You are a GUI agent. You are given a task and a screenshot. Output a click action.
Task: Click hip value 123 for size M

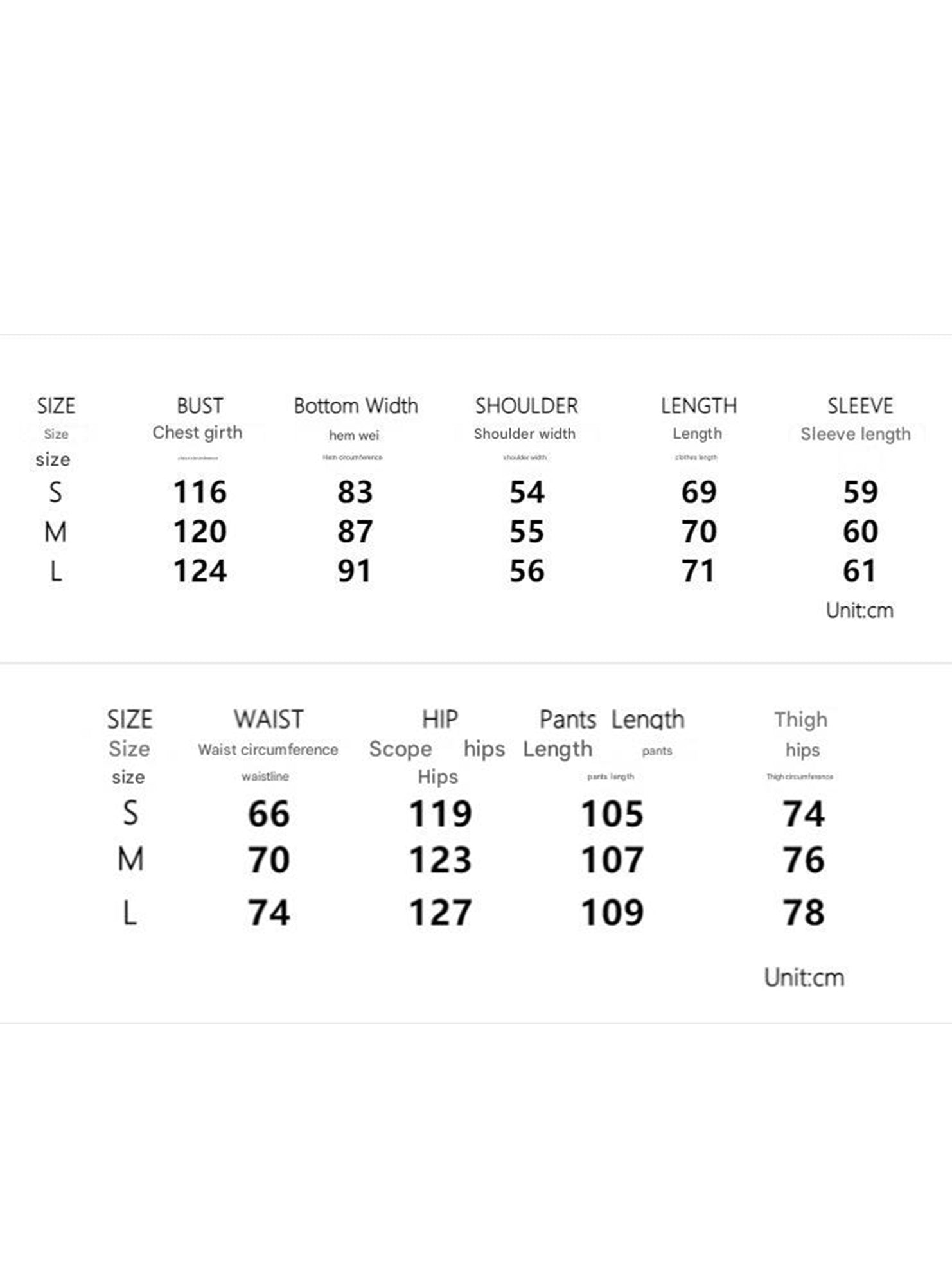click(x=440, y=860)
